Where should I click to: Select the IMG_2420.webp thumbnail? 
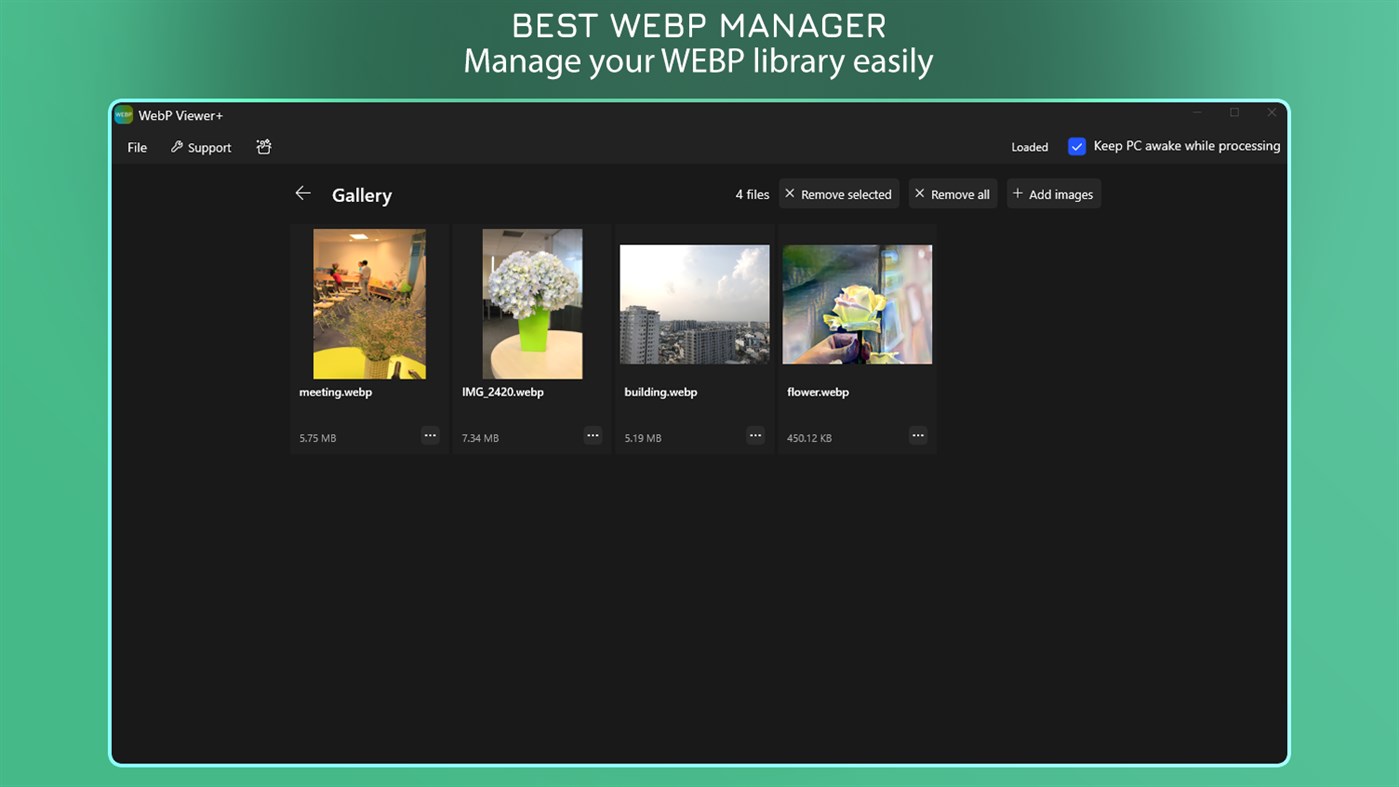[x=531, y=303]
